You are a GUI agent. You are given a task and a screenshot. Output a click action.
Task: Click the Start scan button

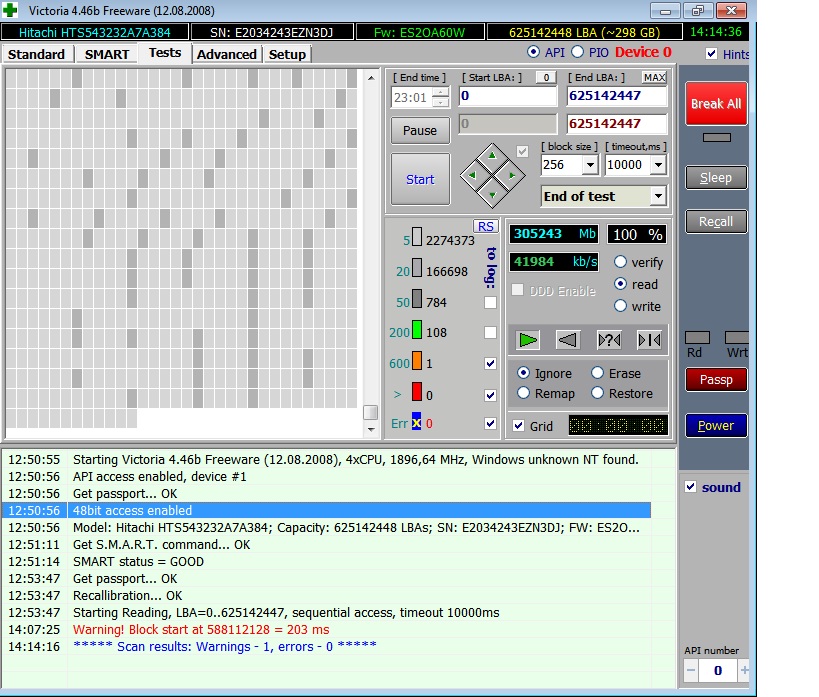point(420,180)
